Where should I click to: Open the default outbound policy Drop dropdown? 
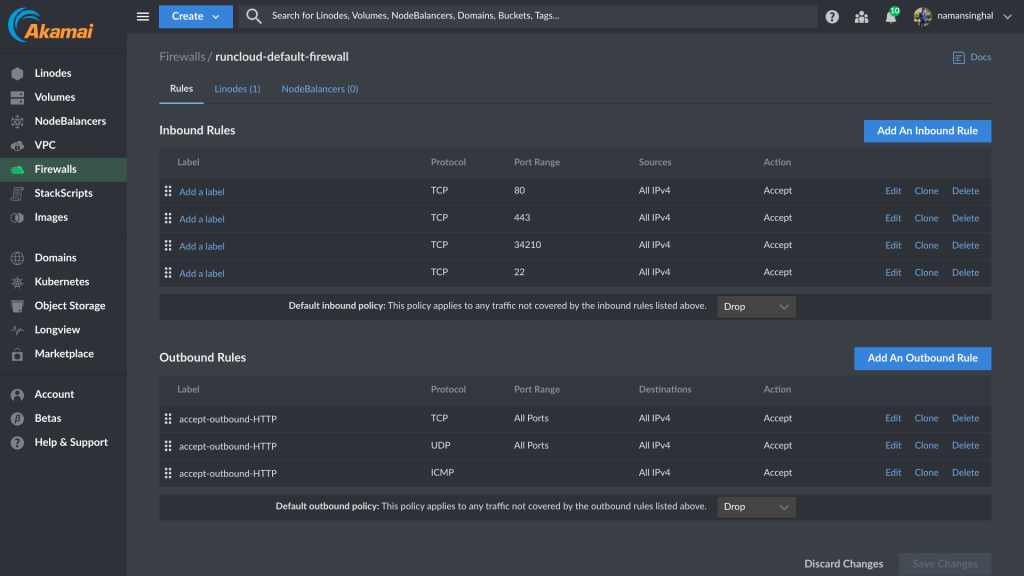click(756, 507)
